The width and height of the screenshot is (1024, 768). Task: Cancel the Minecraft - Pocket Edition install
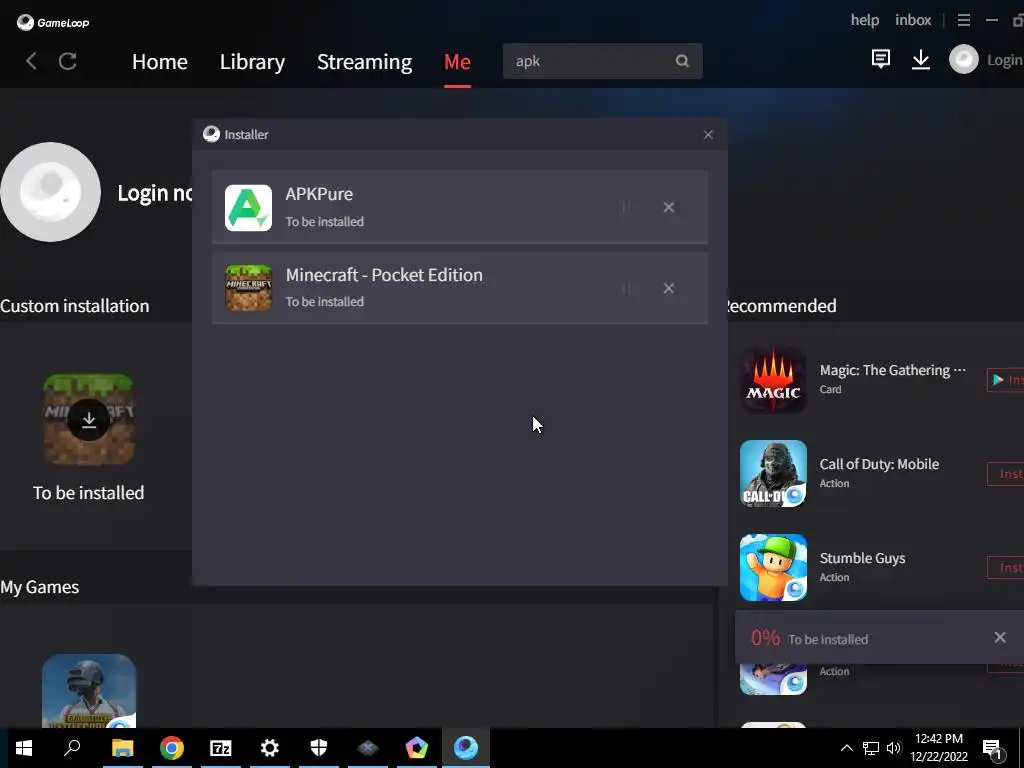tap(669, 288)
